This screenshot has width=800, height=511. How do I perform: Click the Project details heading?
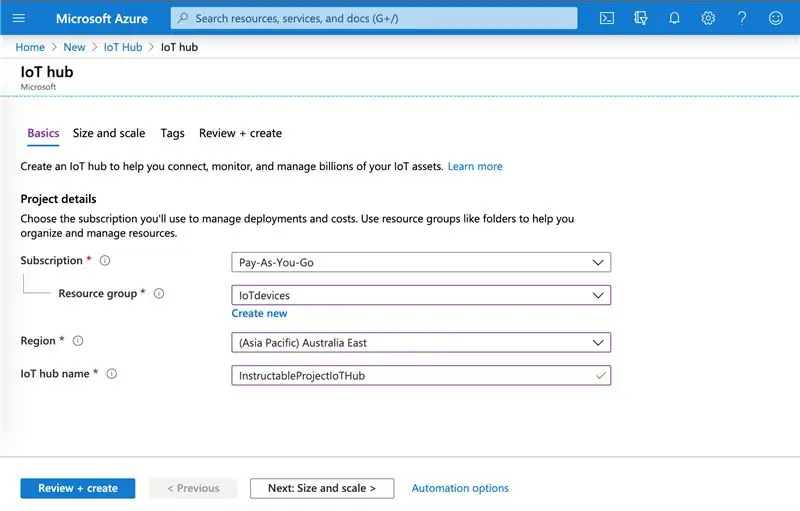pyautogui.click(x=58, y=199)
